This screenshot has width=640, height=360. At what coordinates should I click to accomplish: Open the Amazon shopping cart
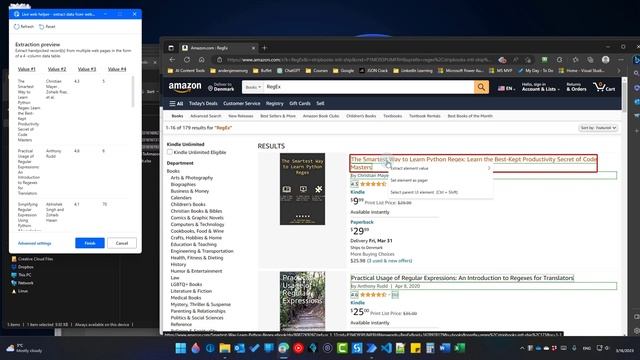(x=604, y=87)
